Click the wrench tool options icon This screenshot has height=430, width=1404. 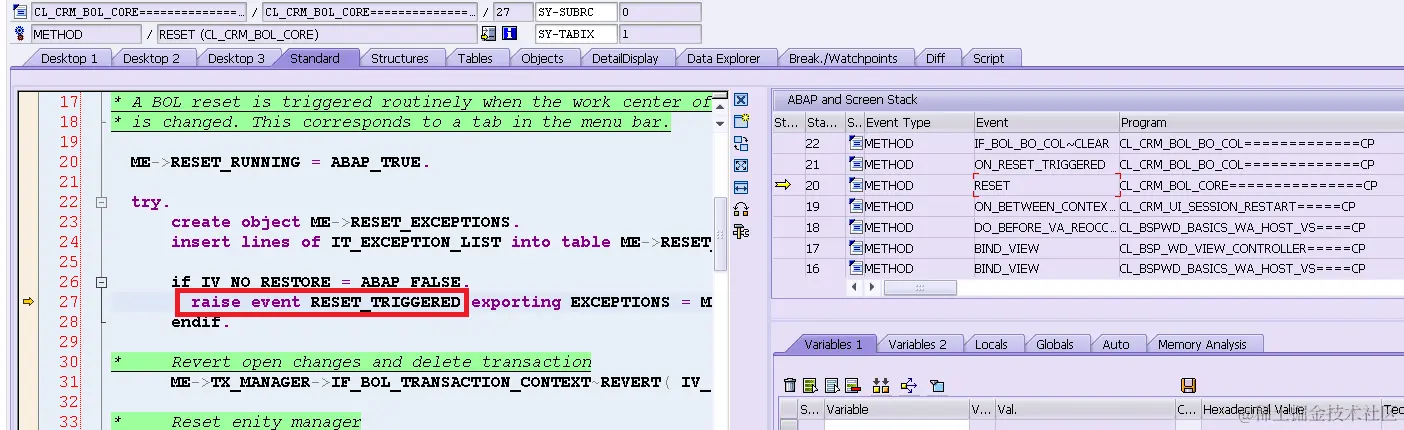tap(741, 231)
